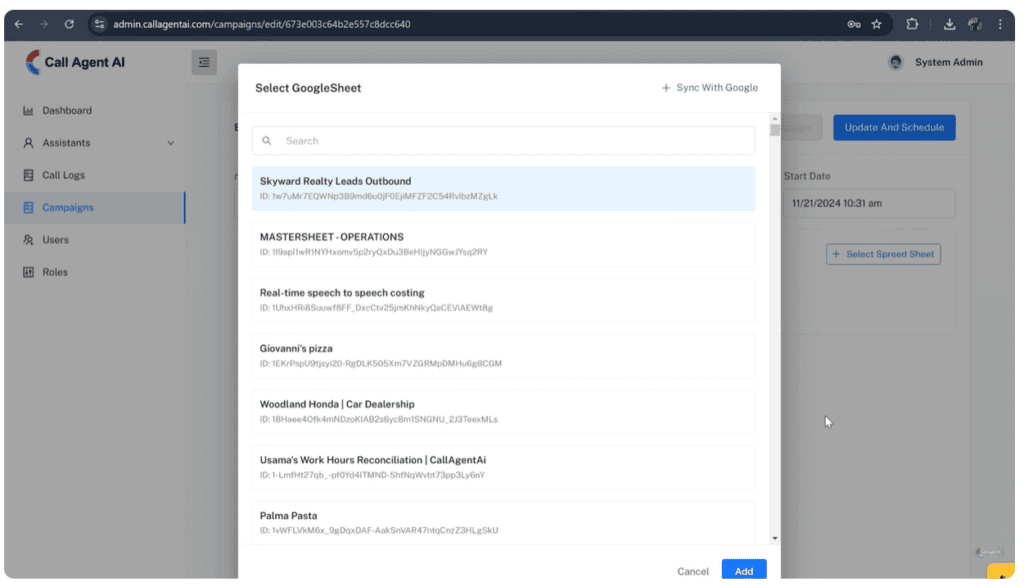Click the Call Agent AI logo
The height and width of the screenshot is (586, 1024).
[74, 63]
